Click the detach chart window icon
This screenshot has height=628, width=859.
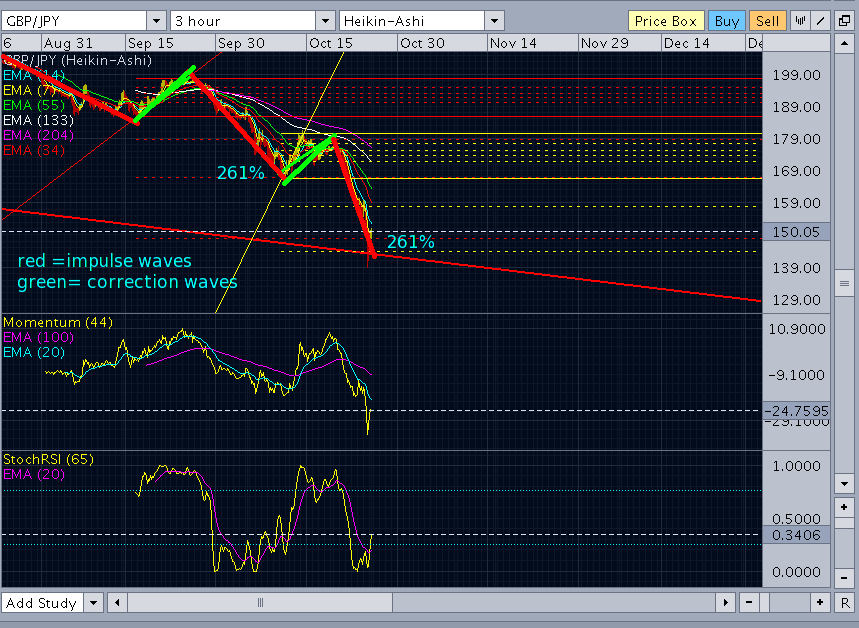[844, 21]
